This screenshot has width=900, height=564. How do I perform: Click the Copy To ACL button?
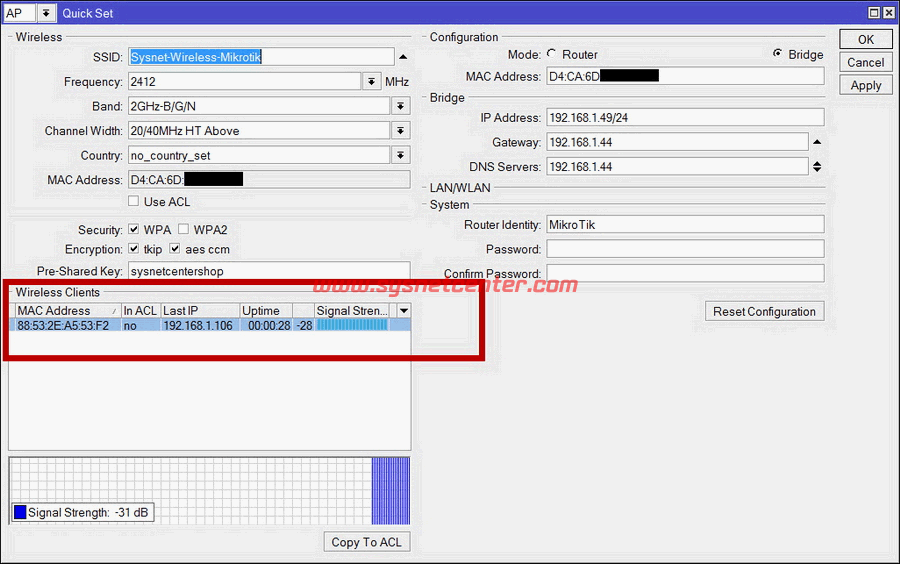click(367, 542)
